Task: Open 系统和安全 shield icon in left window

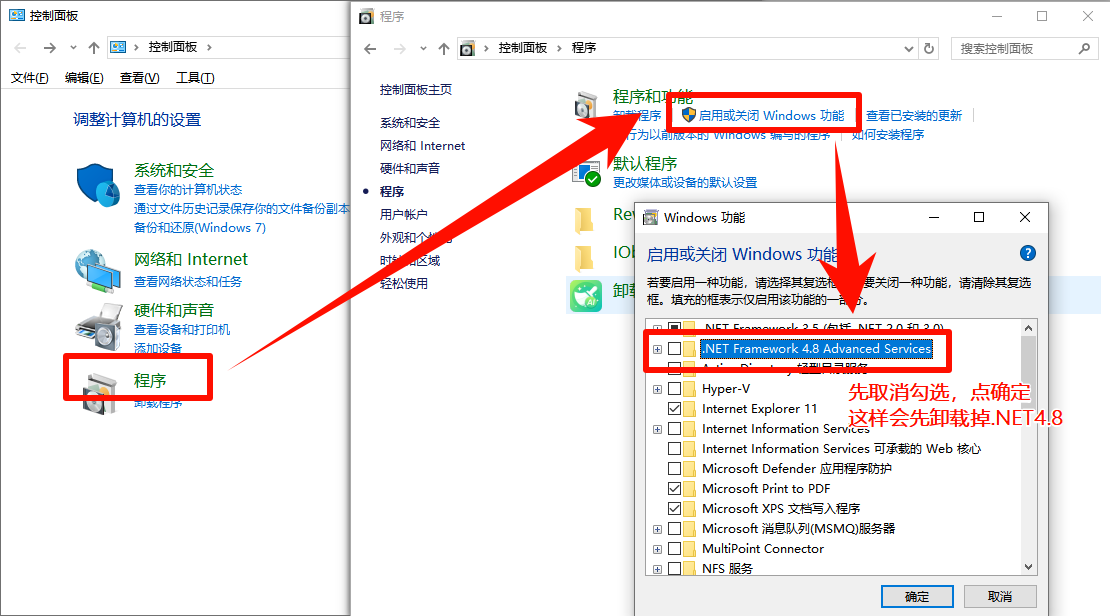Action: [x=98, y=186]
